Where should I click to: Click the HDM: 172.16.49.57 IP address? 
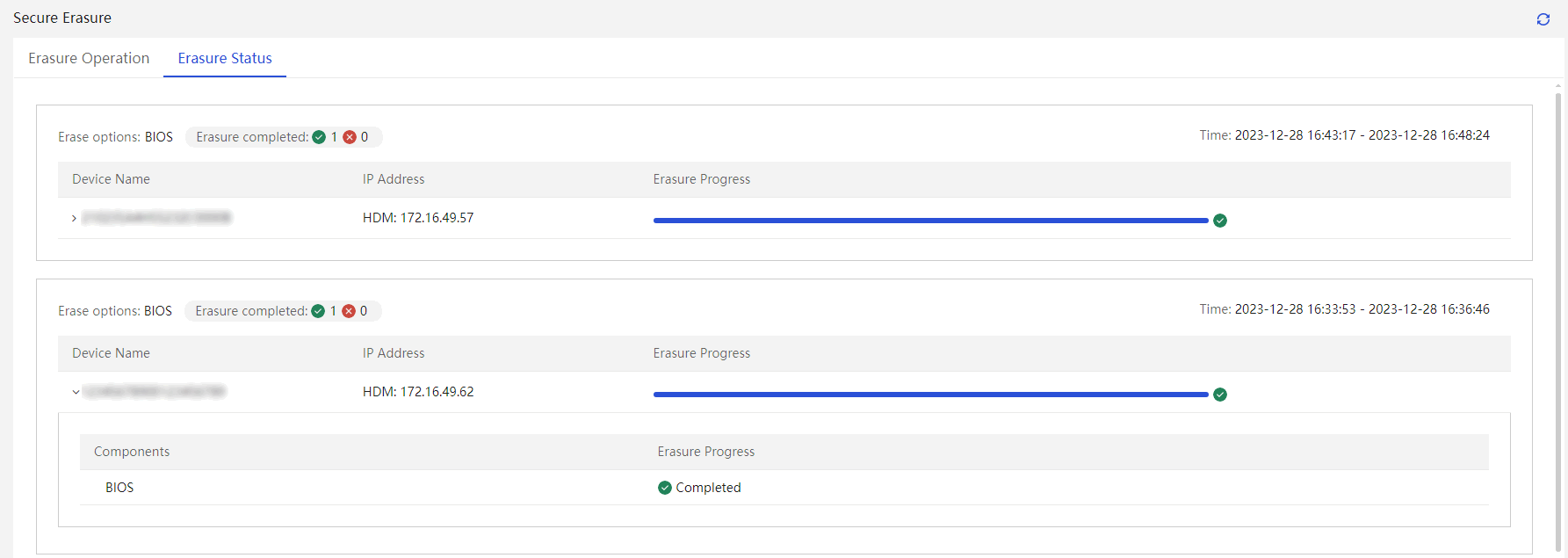click(418, 218)
